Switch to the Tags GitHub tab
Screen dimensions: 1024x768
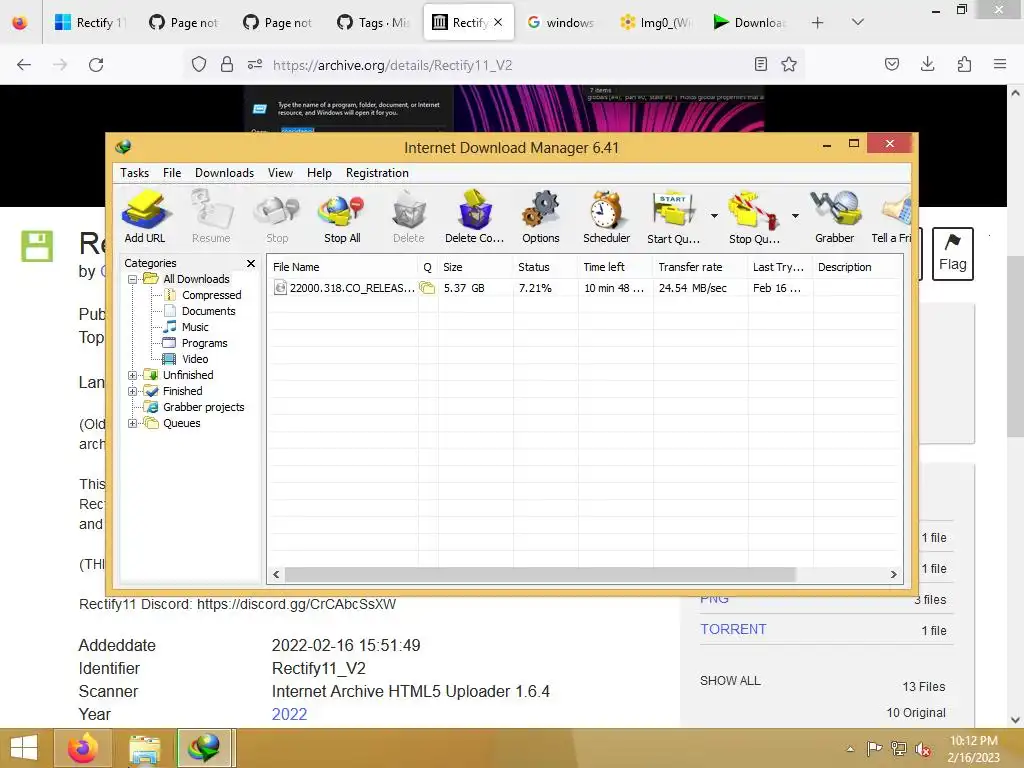[x=374, y=22]
